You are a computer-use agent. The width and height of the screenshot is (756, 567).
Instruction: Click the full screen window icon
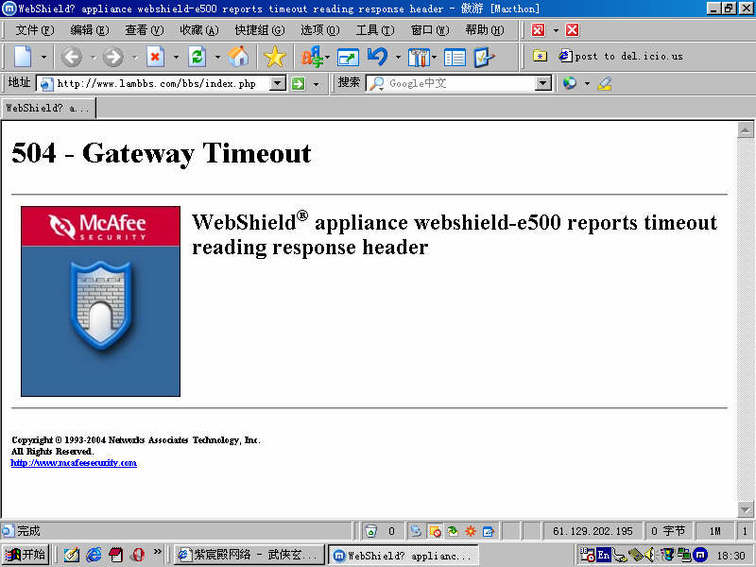tap(348, 57)
